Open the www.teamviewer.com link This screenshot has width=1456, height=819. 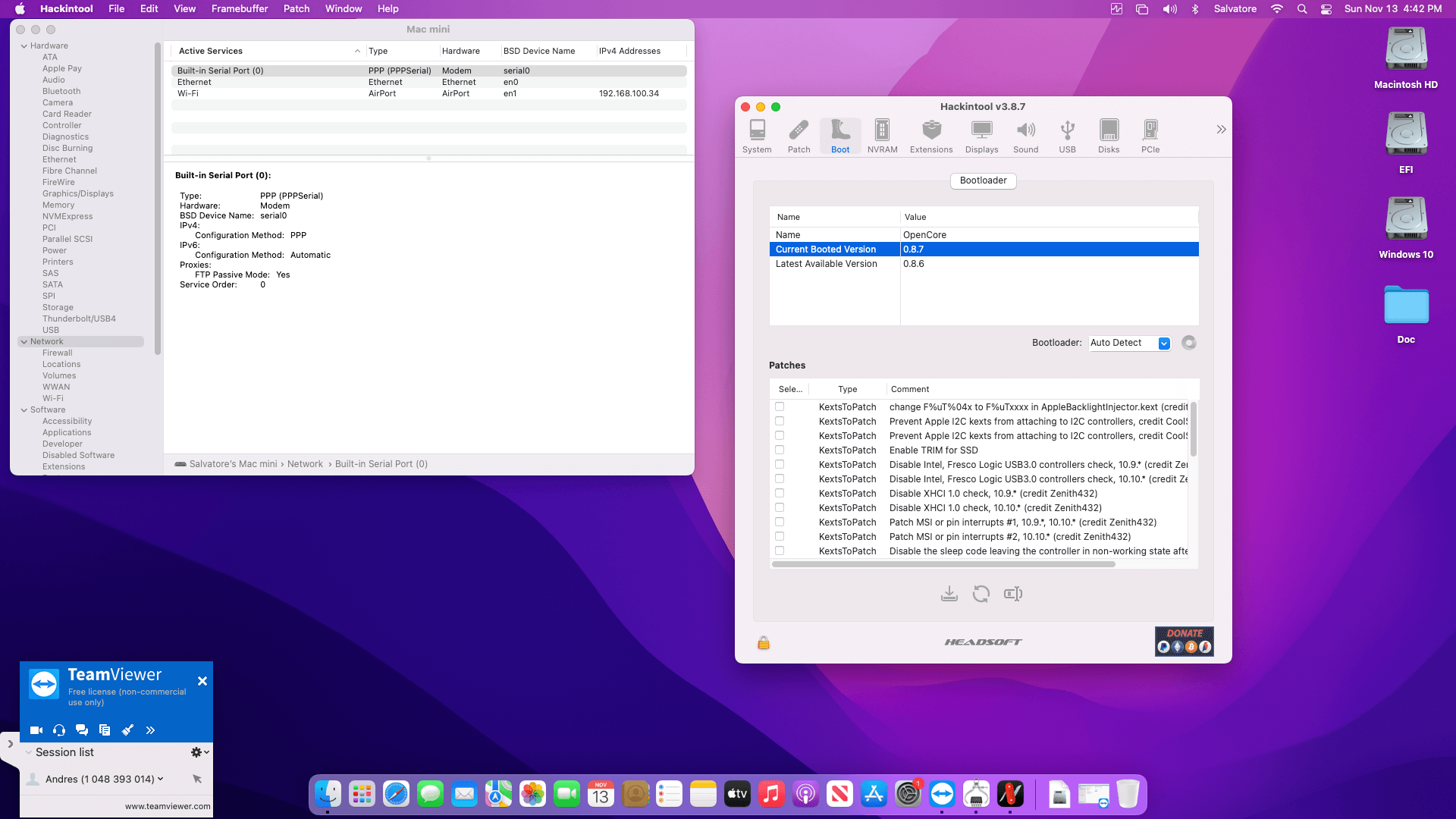coord(168,806)
